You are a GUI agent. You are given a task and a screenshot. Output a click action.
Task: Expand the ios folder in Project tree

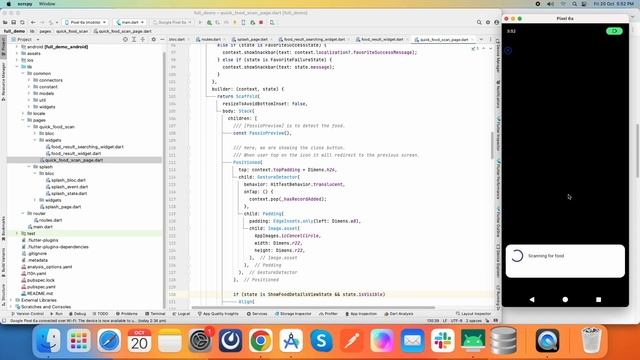(x=17, y=60)
